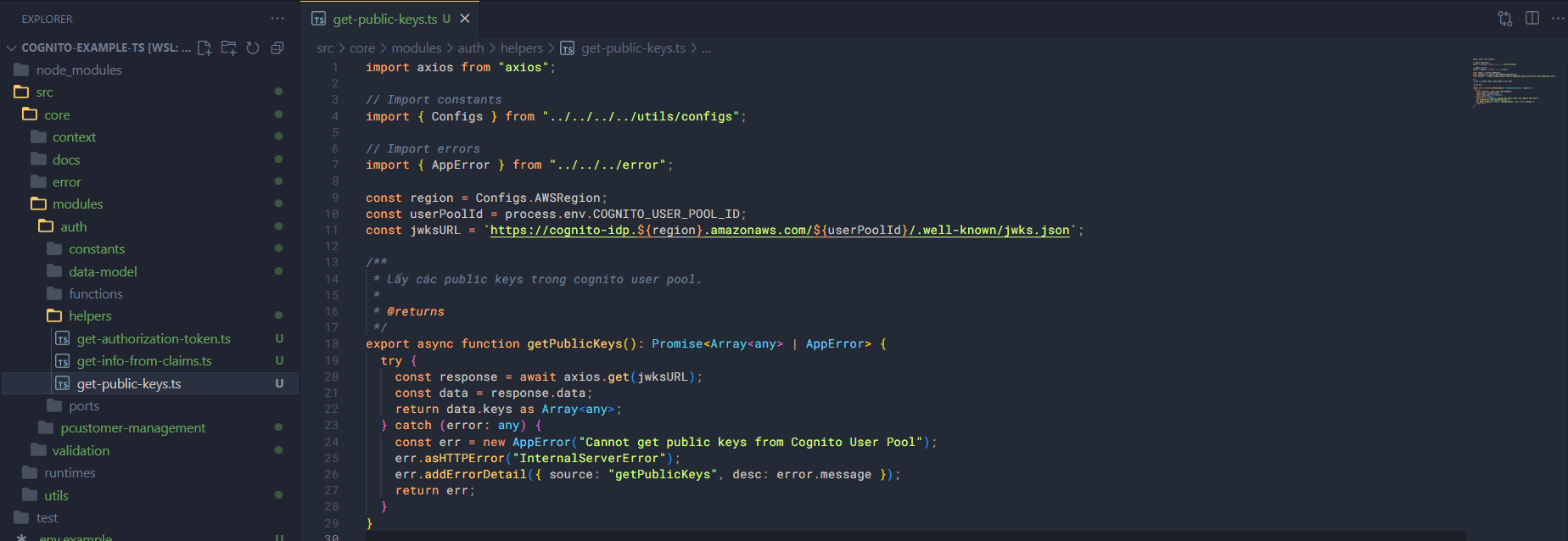Click the minimap code preview
This screenshot has width=1568, height=541.
click(x=1514, y=82)
